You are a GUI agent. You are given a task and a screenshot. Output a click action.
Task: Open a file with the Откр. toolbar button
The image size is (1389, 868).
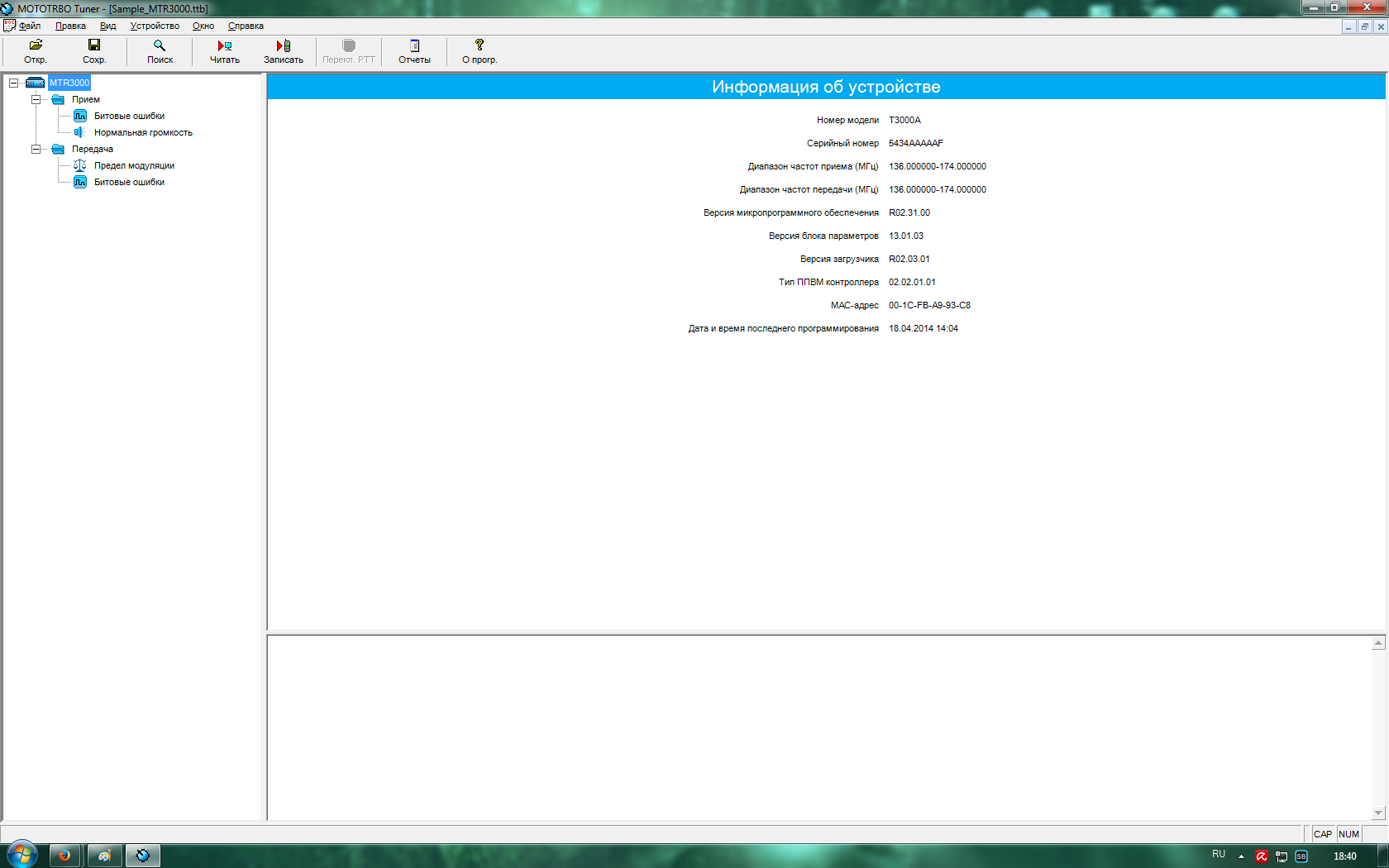pos(36,51)
